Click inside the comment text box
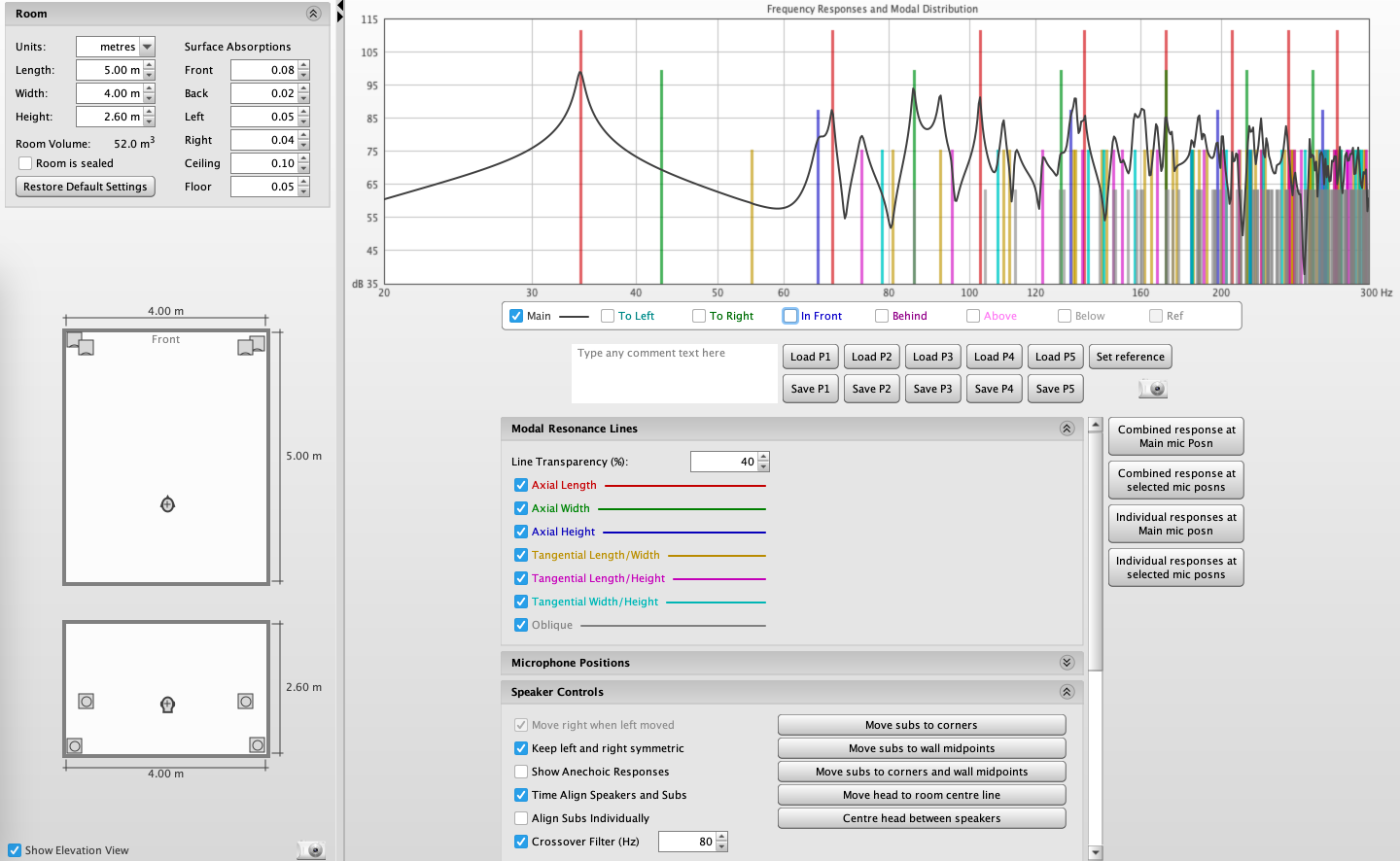Image resolution: width=1400 pixels, height=861 pixels. [x=674, y=374]
